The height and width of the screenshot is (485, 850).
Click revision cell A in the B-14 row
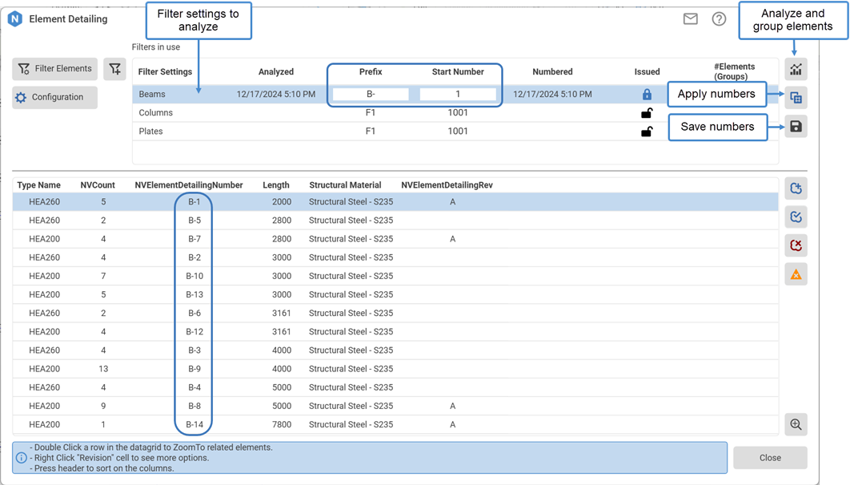(x=453, y=424)
